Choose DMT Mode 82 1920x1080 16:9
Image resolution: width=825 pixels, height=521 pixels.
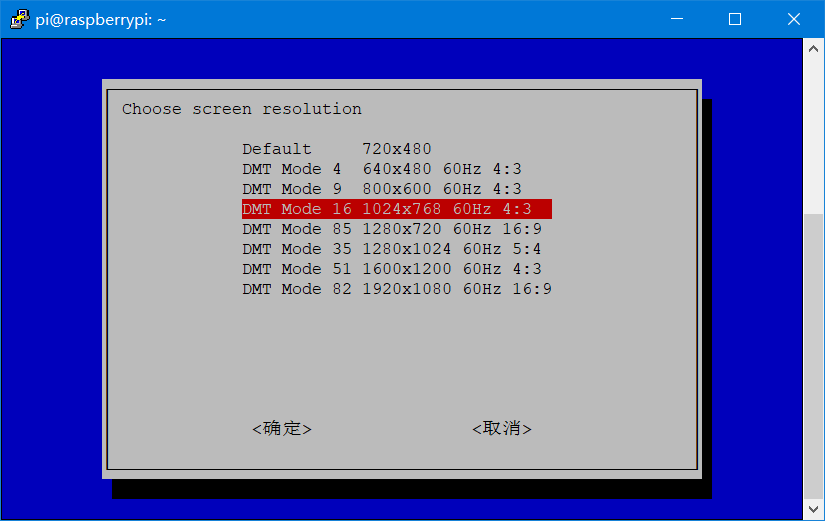tap(397, 289)
